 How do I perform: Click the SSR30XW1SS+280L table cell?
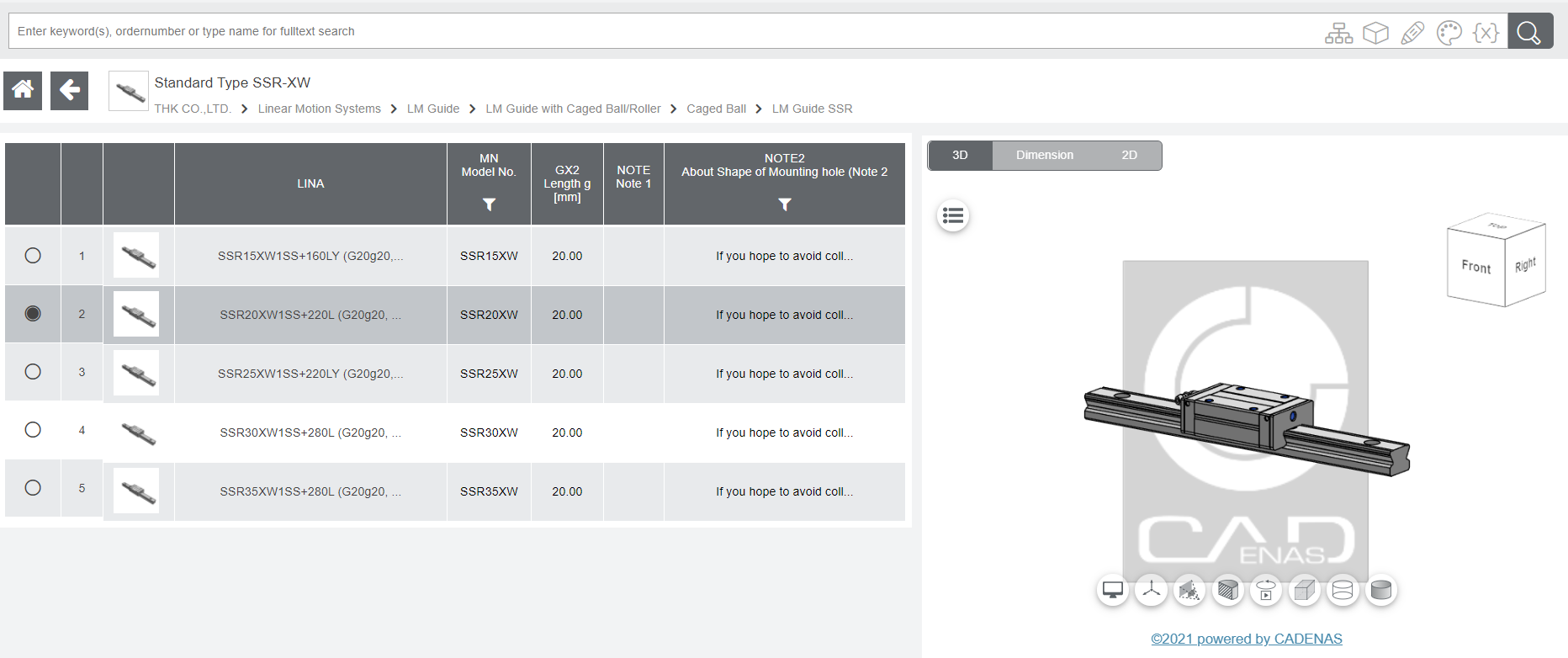click(310, 432)
